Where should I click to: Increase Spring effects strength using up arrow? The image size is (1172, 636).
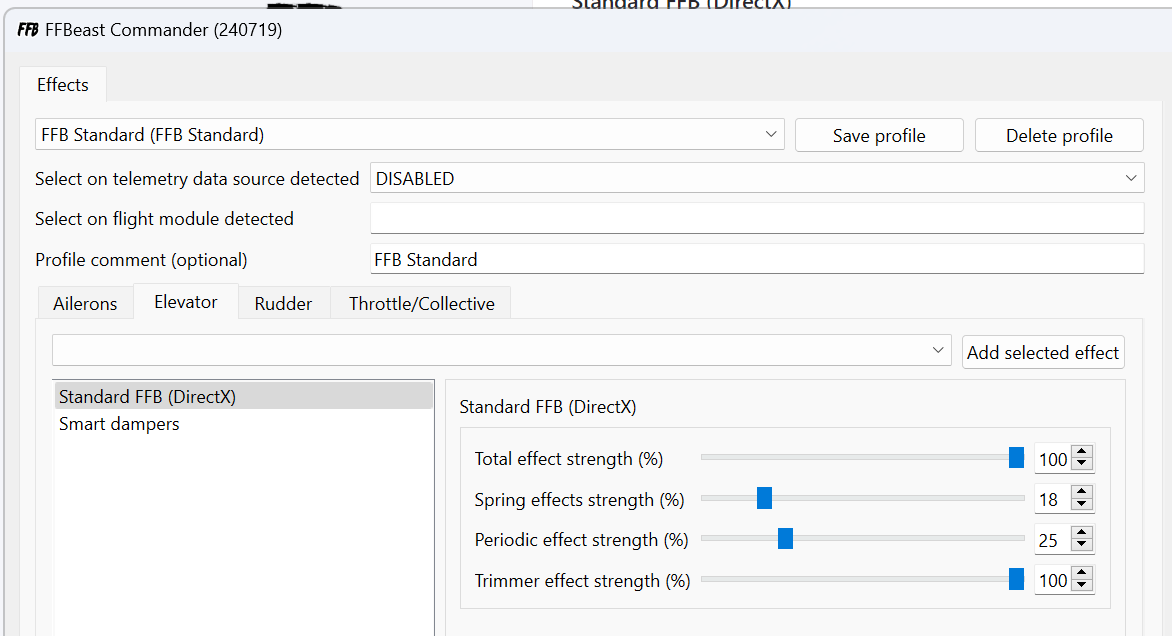coord(1082,492)
